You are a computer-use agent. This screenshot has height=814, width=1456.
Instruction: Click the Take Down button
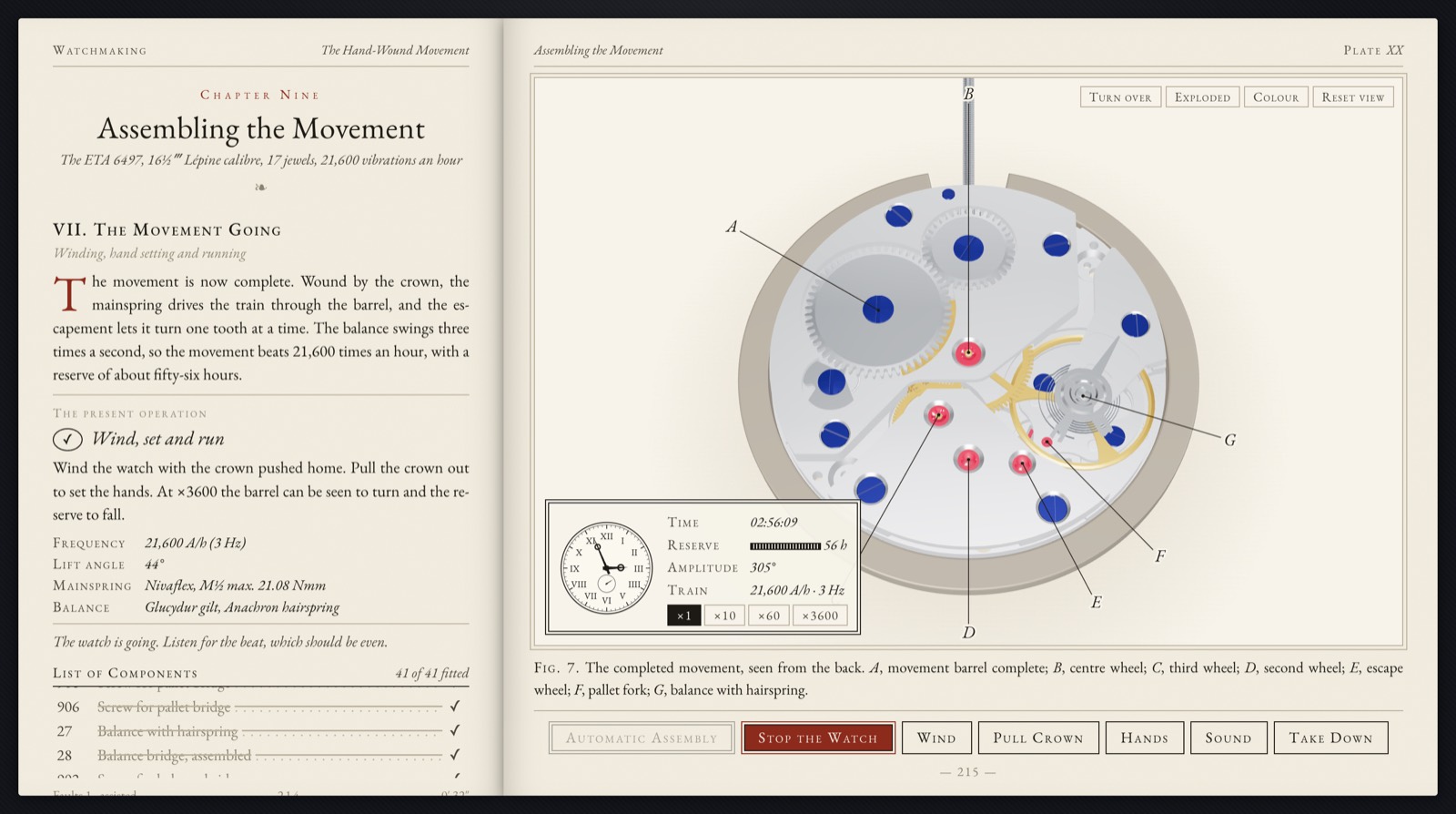(1330, 738)
